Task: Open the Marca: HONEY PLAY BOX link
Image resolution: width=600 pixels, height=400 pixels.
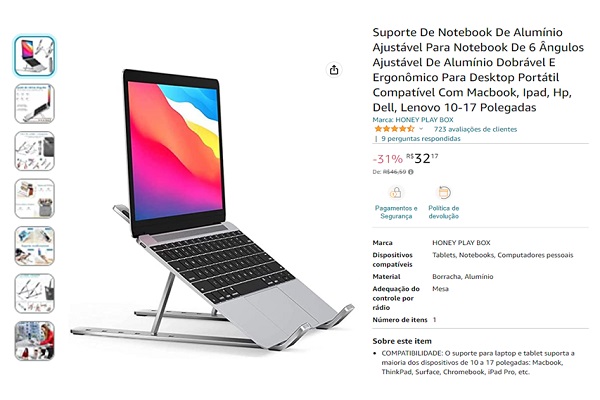Action: pyautogui.click(x=413, y=120)
